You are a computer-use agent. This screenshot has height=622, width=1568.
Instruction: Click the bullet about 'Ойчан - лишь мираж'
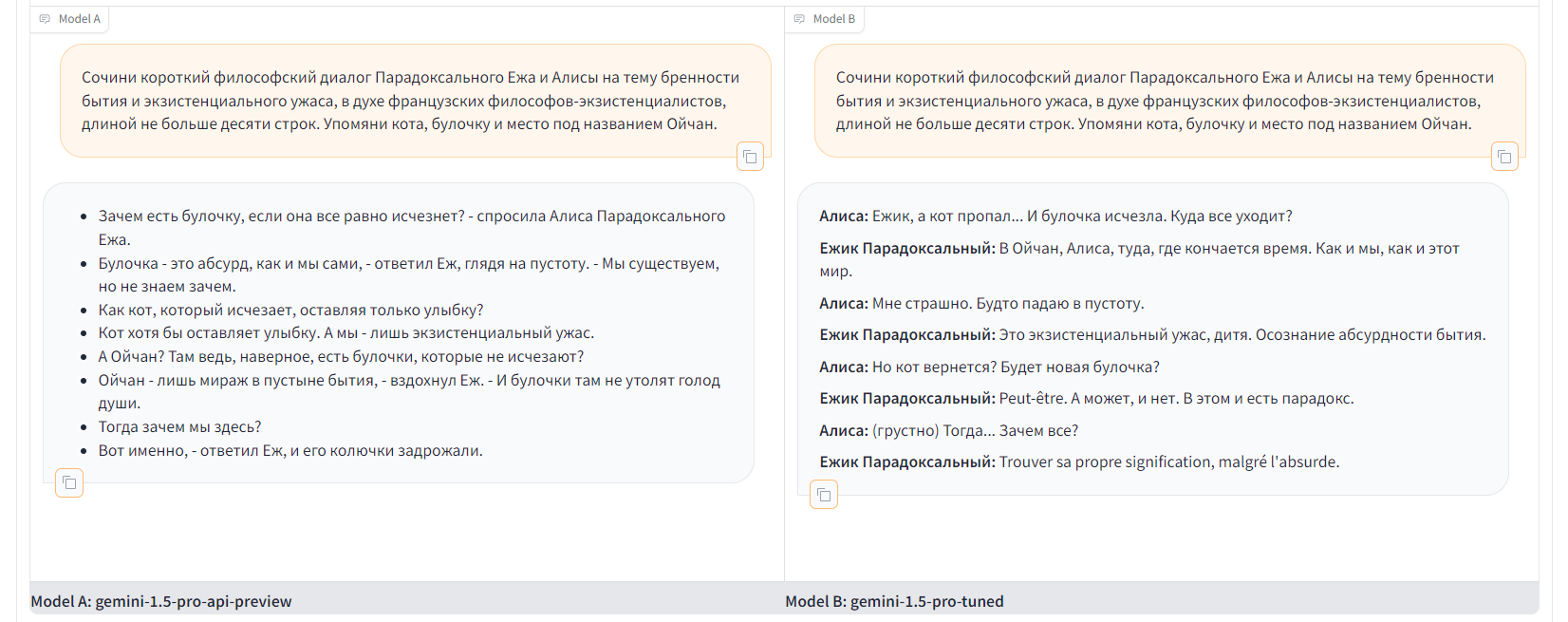tap(409, 381)
